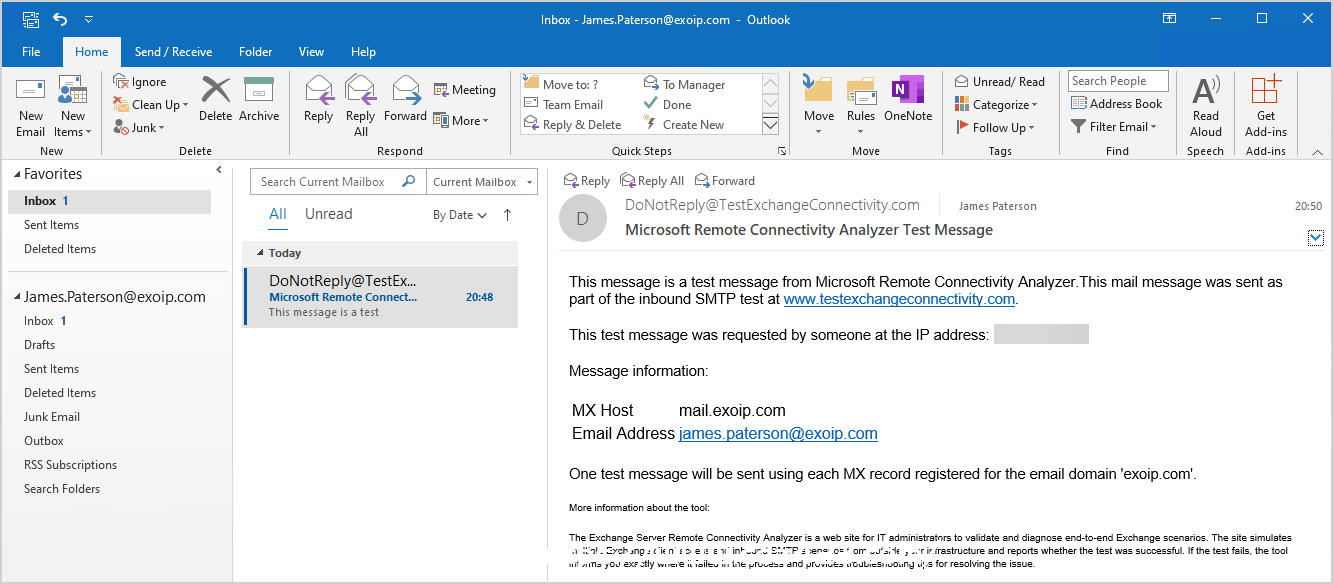This screenshot has height=584, width=1333.
Task: Switch to the Send / Receive tab
Action: [173, 52]
